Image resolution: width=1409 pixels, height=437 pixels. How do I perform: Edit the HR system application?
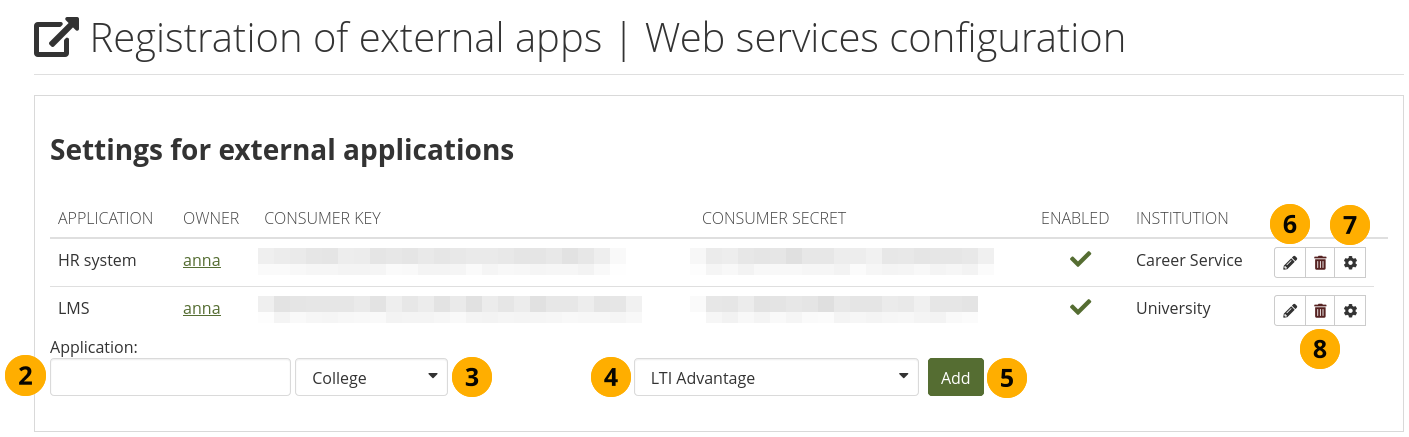pyautogui.click(x=1289, y=262)
